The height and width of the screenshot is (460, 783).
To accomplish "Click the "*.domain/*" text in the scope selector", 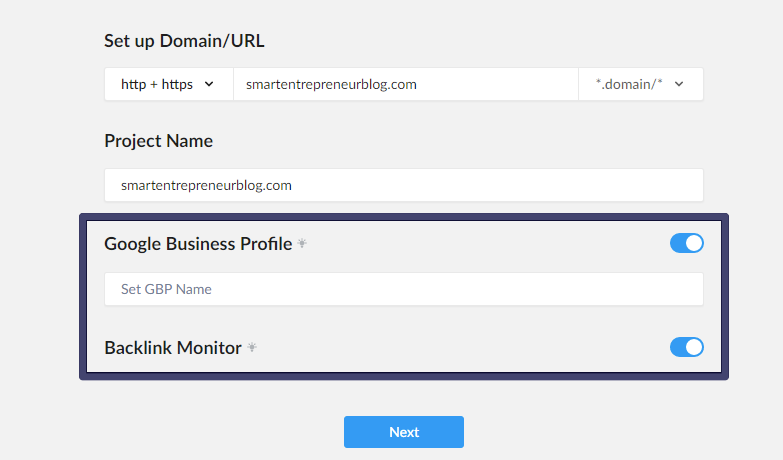I will point(629,84).
